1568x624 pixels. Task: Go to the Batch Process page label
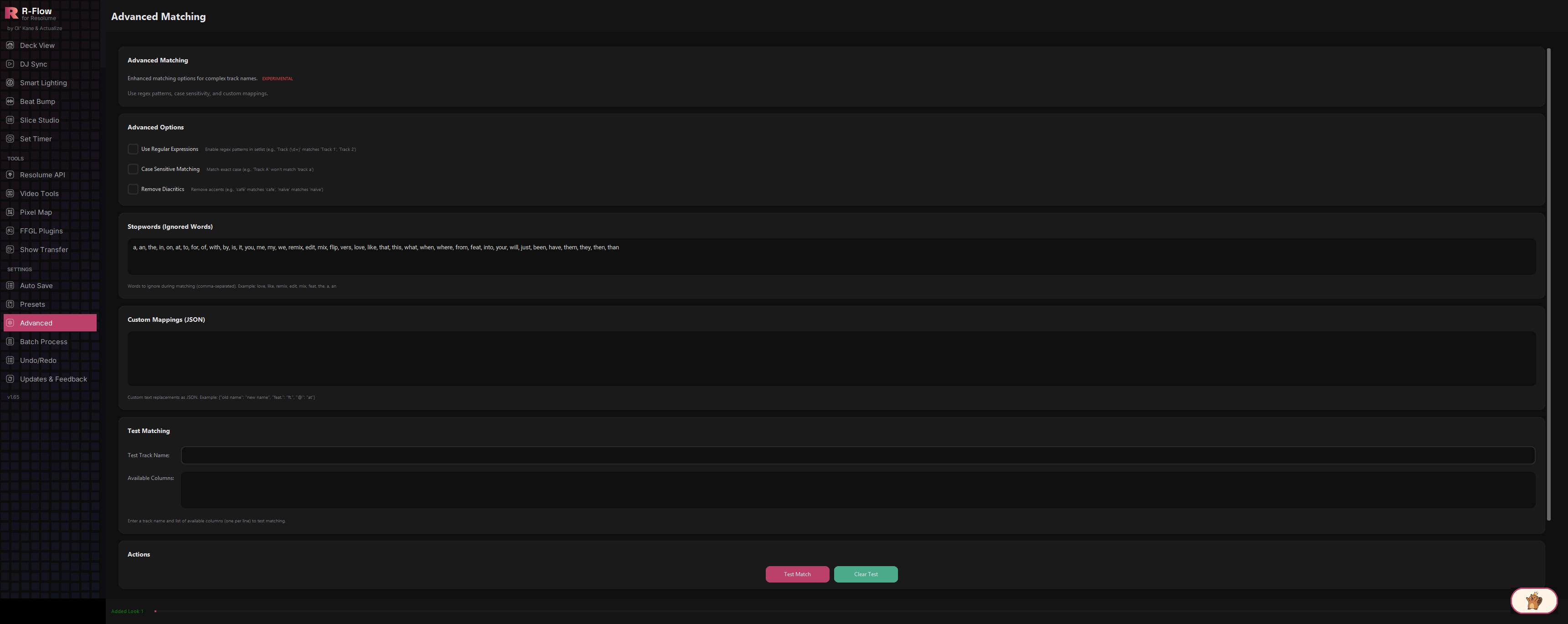[43, 342]
